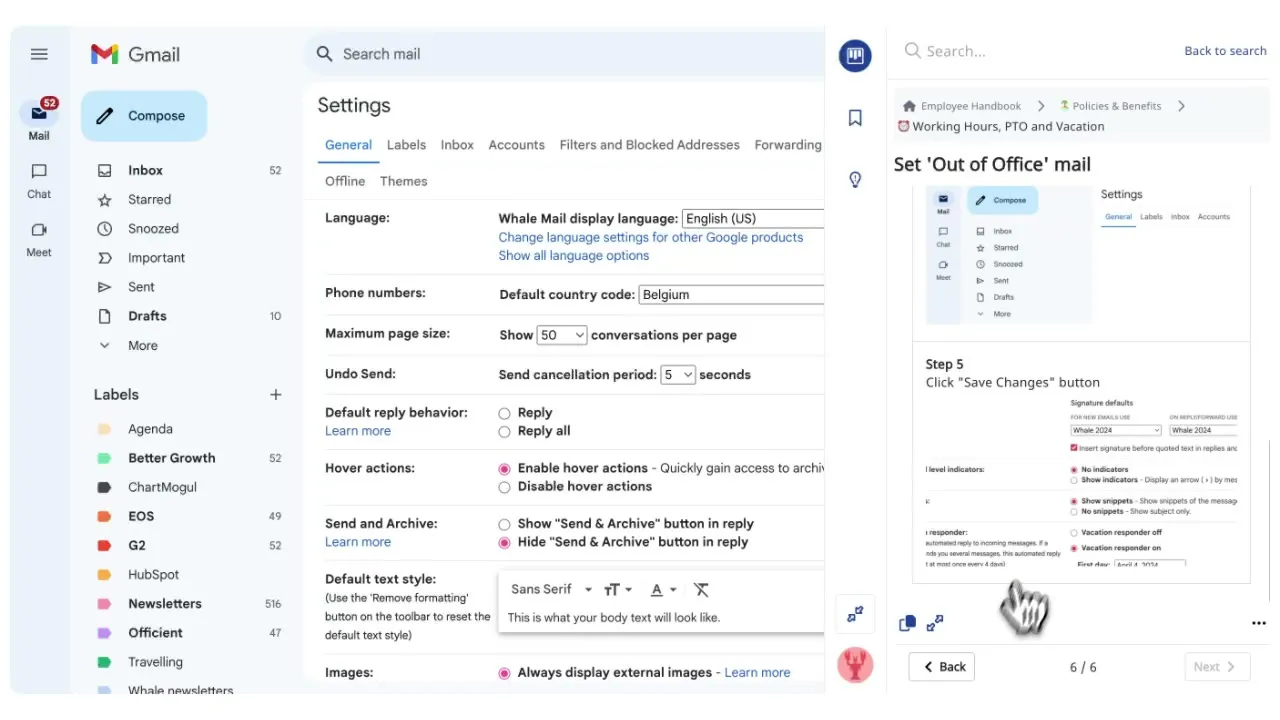Click the "Back to search" link
The width and height of the screenshot is (1280, 720).
1225,51
